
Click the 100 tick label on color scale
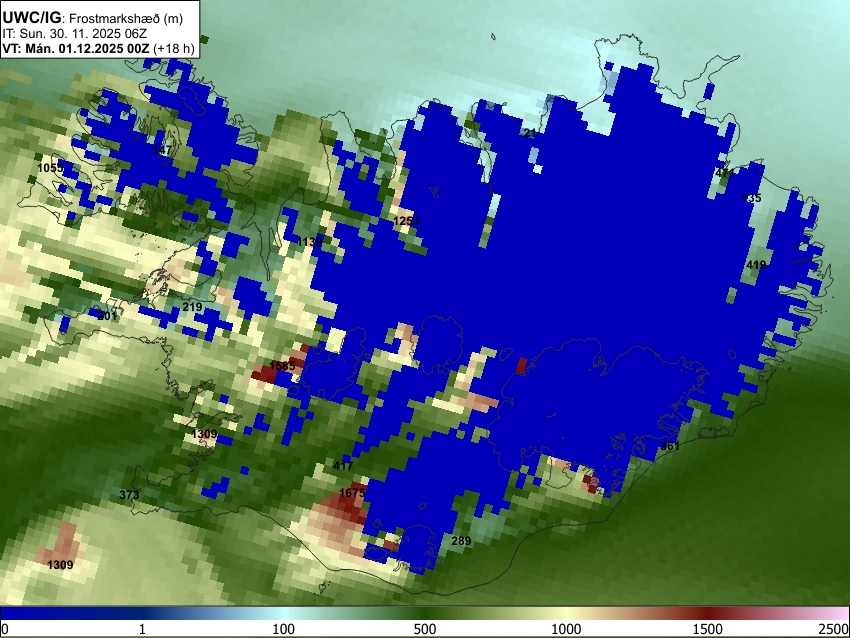[x=284, y=629]
